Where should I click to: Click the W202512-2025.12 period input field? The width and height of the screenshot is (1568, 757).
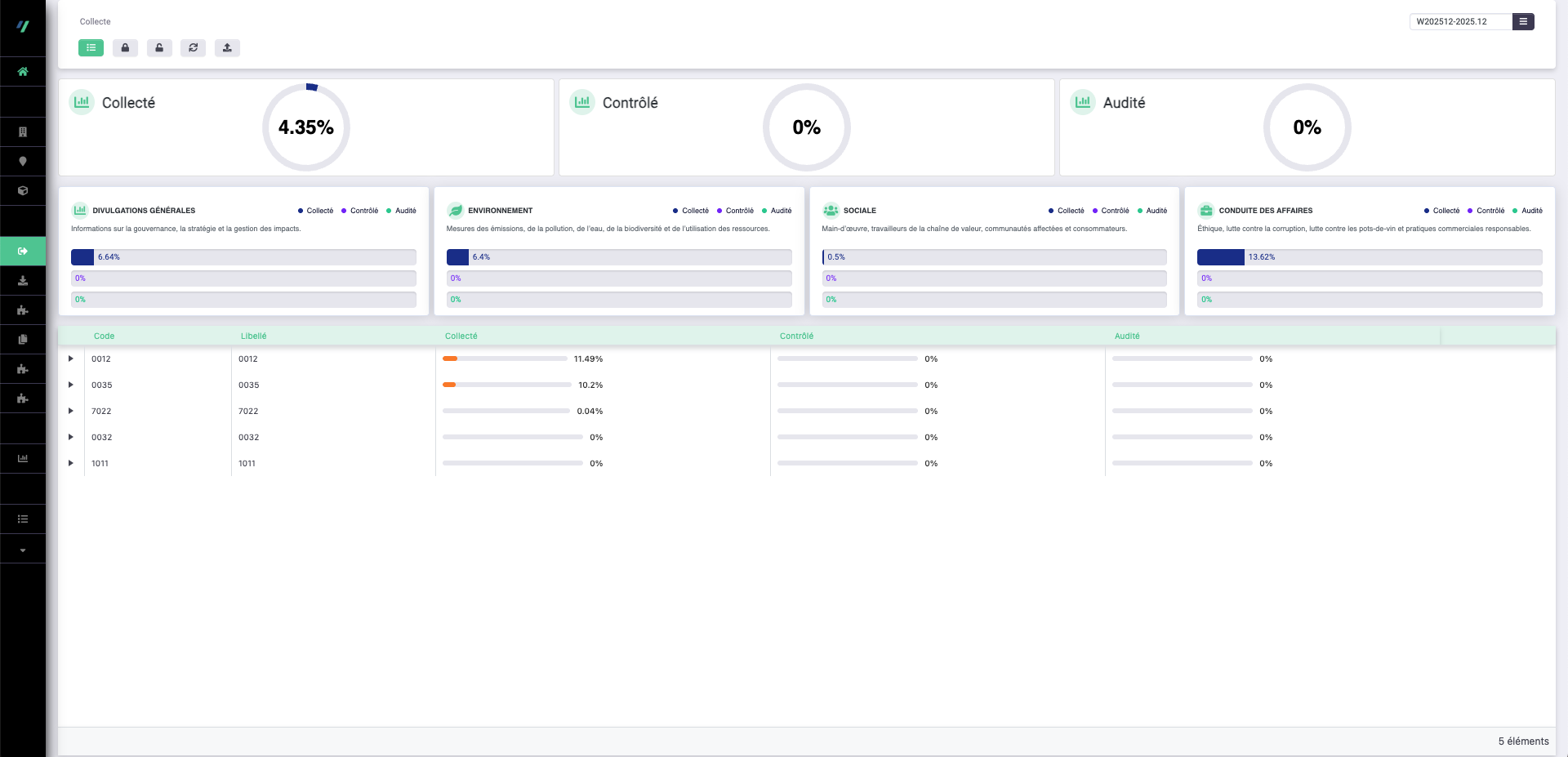coord(1459,22)
